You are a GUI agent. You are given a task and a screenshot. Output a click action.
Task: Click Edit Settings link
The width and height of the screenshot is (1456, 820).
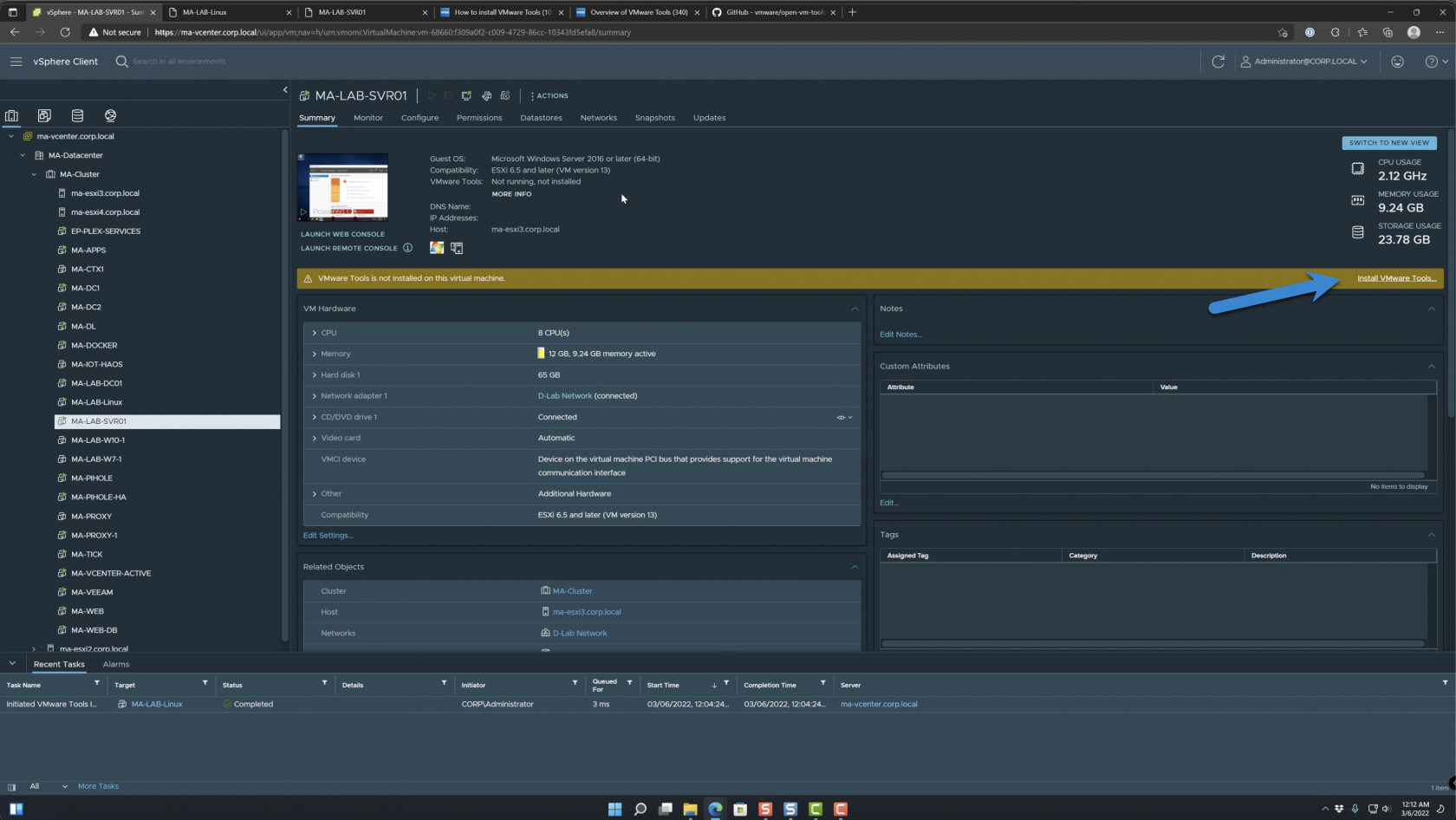coord(328,536)
